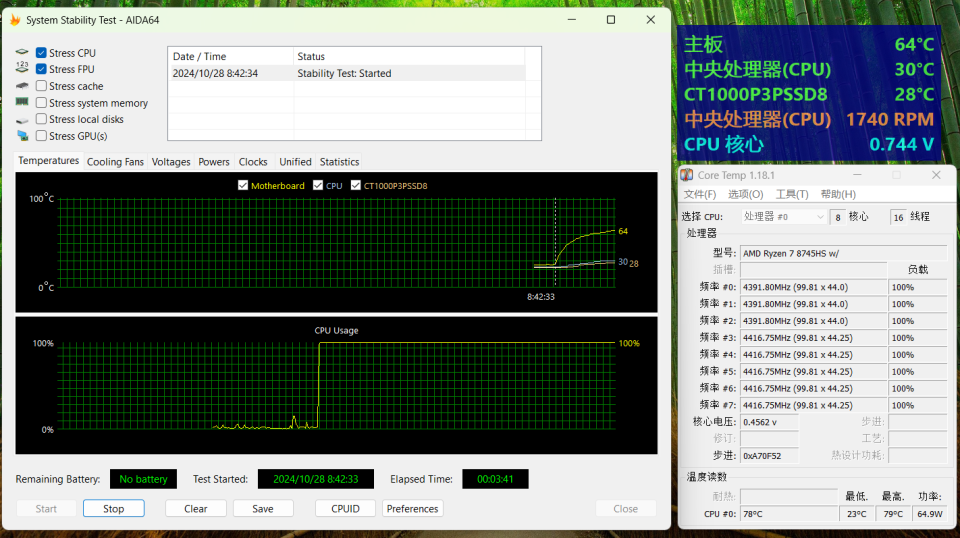Click the Stop button
Image resolution: width=960 pixels, height=538 pixels.
tap(114, 509)
